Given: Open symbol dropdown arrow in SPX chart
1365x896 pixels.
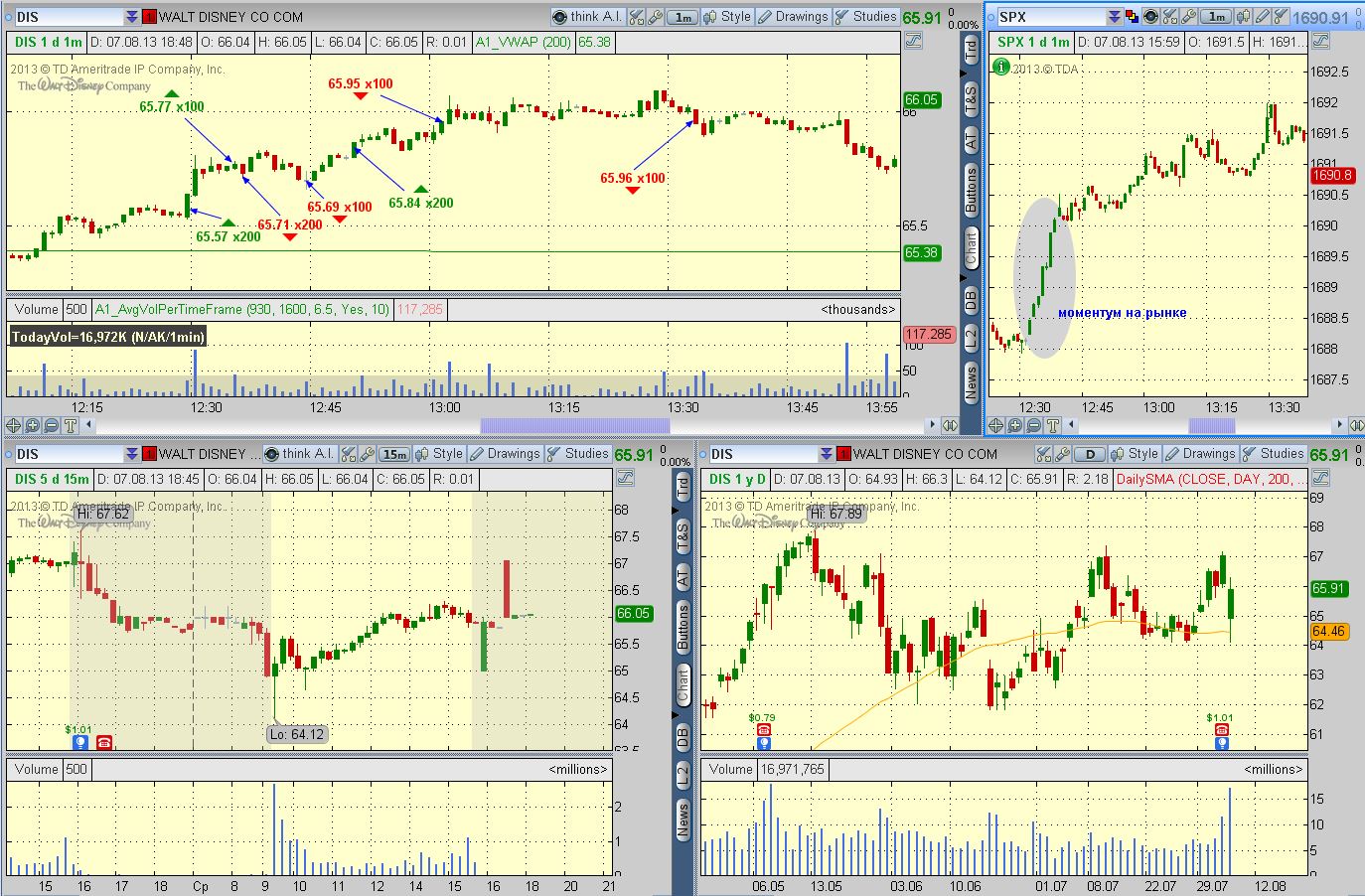Looking at the screenshot, I should 1116,17.
